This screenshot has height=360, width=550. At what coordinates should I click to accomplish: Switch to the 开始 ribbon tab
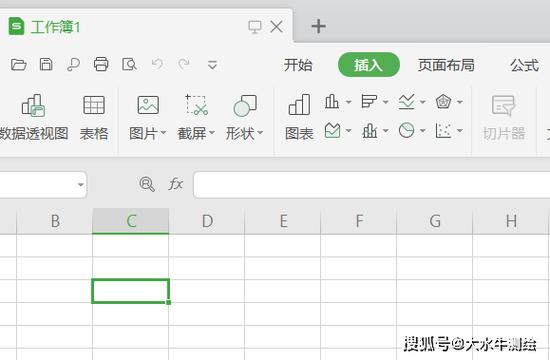coord(298,65)
